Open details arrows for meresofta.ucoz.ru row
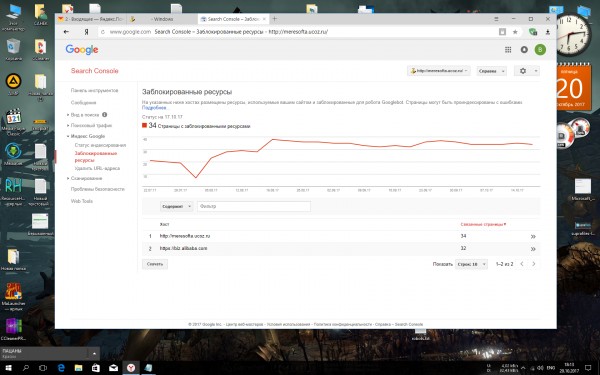 533,236
